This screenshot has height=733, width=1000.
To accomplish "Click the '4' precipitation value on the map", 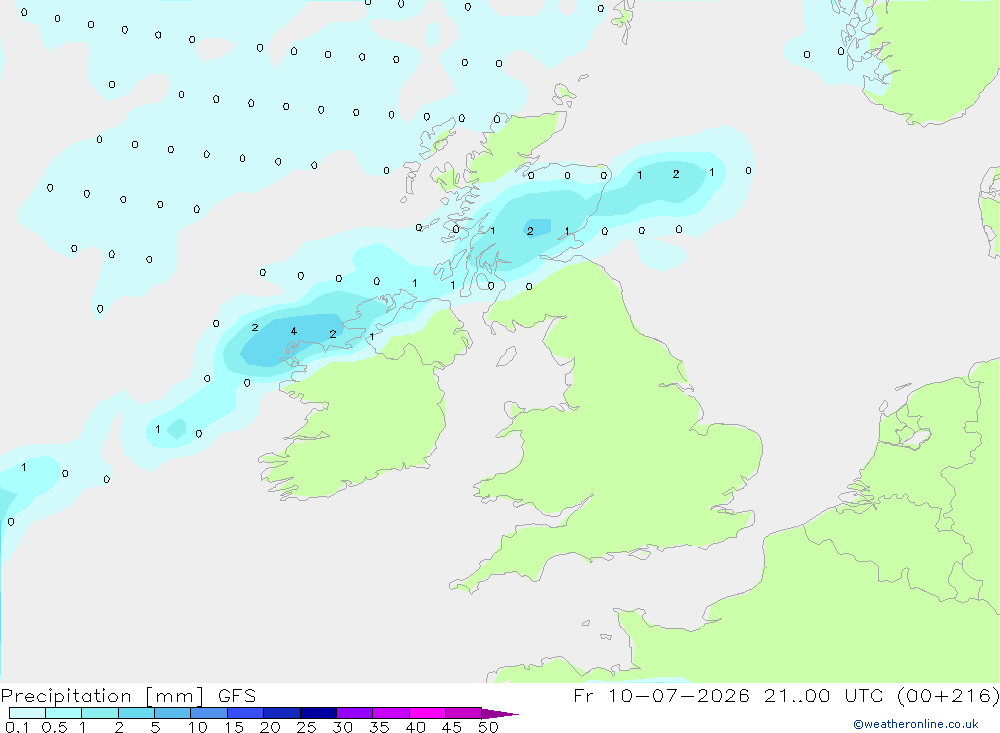I will pyautogui.click(x=293, y=331).
